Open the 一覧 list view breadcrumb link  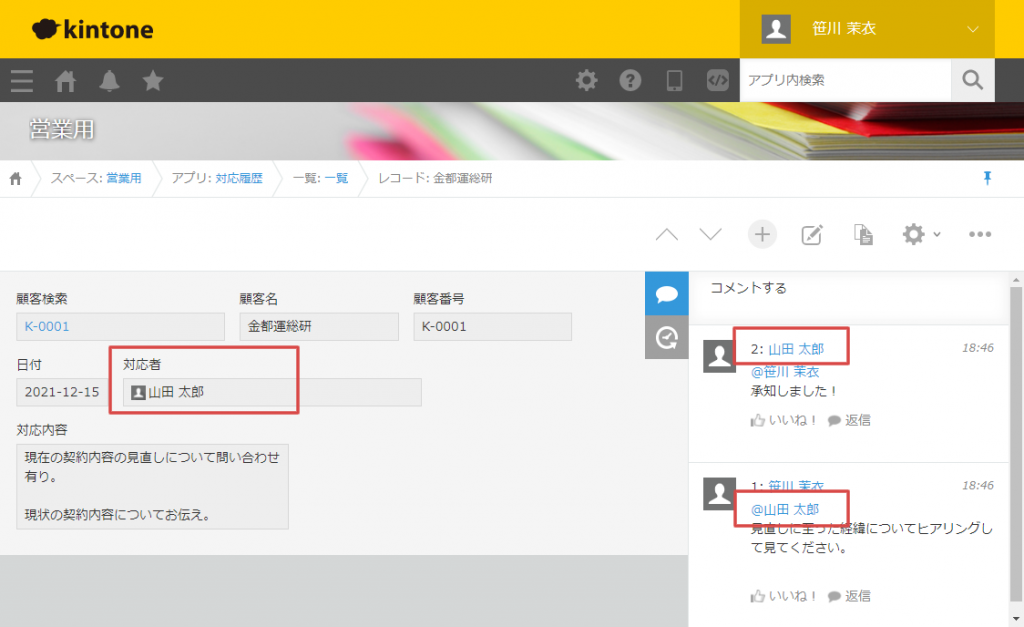coord(336,178)
